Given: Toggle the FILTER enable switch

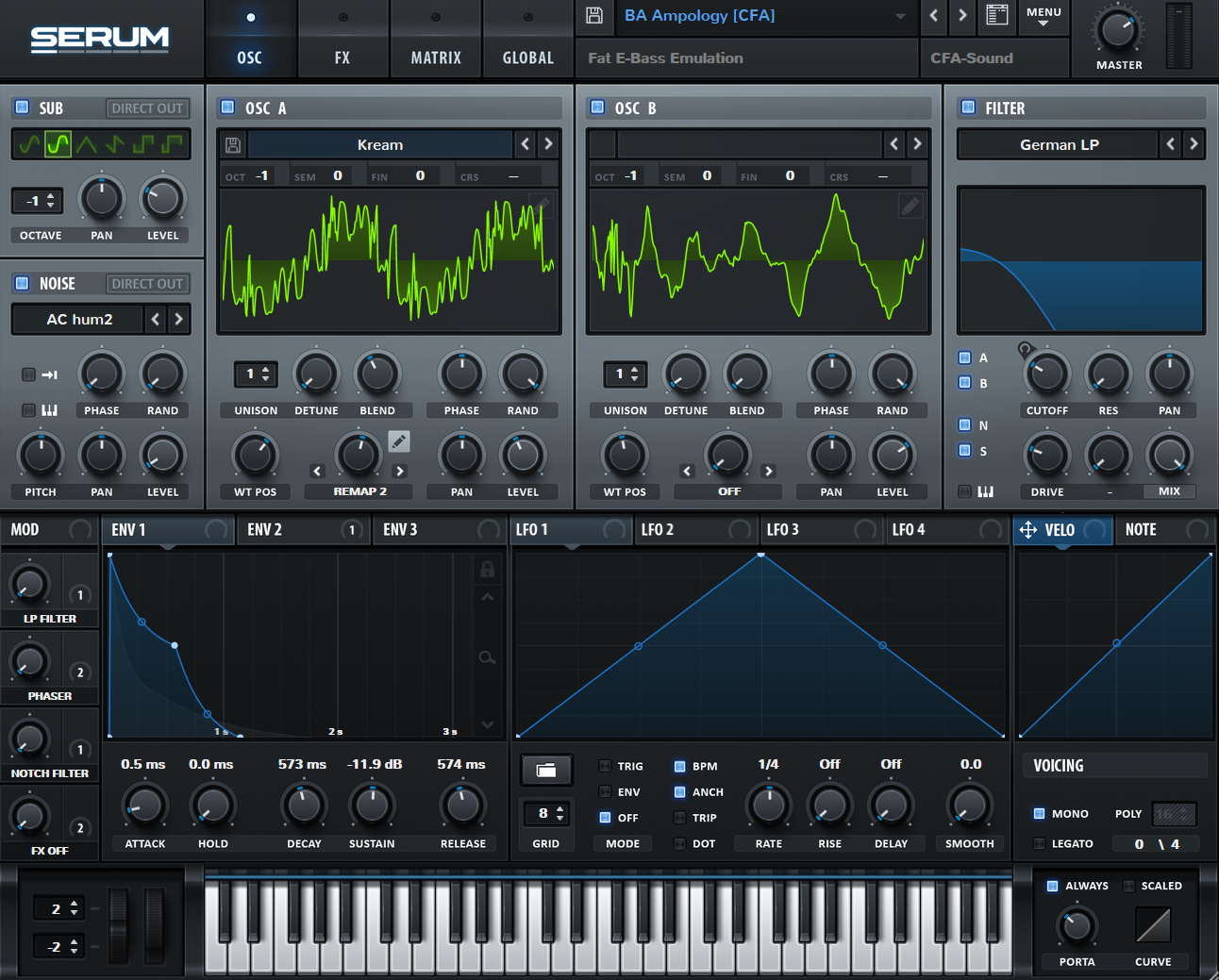Looking at the screenshot, I should (968, 108).
